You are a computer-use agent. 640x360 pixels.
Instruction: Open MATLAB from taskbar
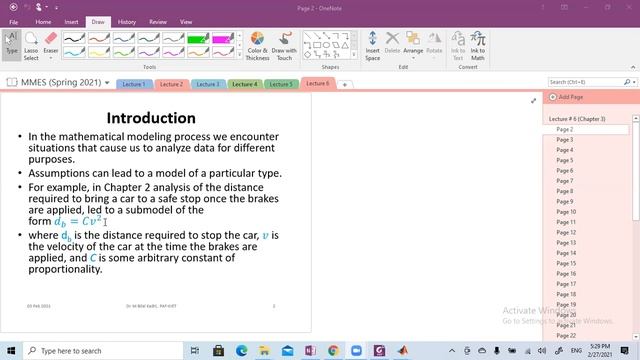pos(403,351)
